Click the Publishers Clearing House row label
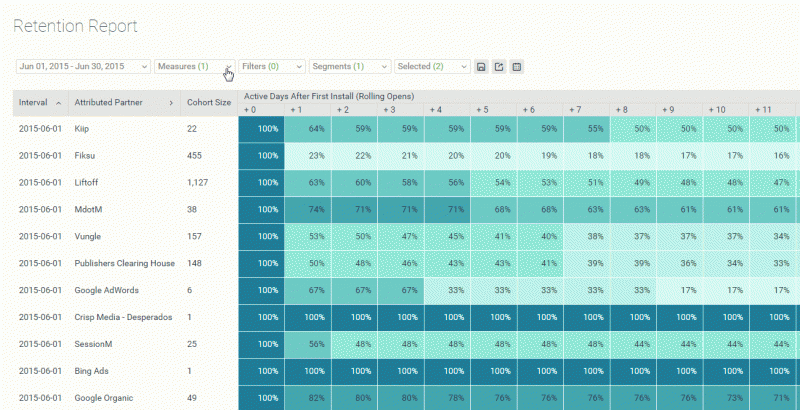 tap(124, 263)
